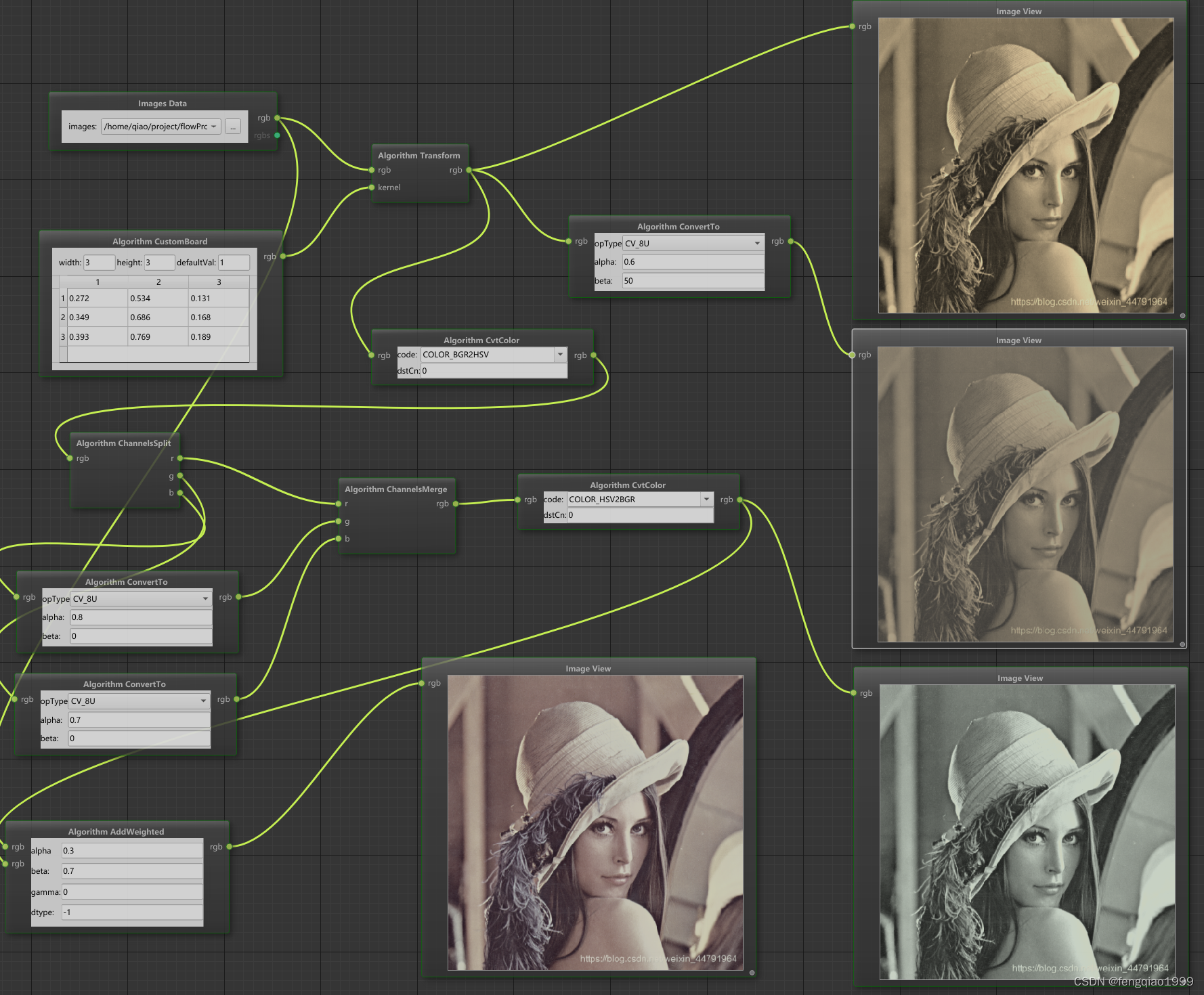Click rgb output port of ConvertTo with alpha 0.8

[x=238, y=596]
